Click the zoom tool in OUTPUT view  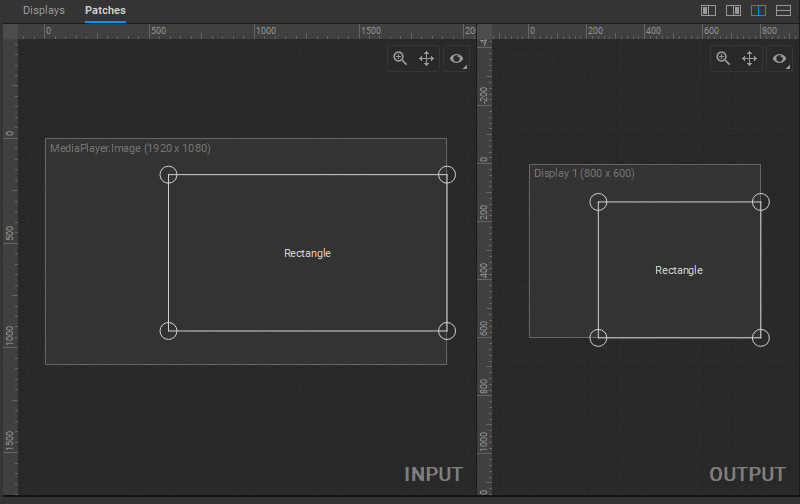click(723, 59)
